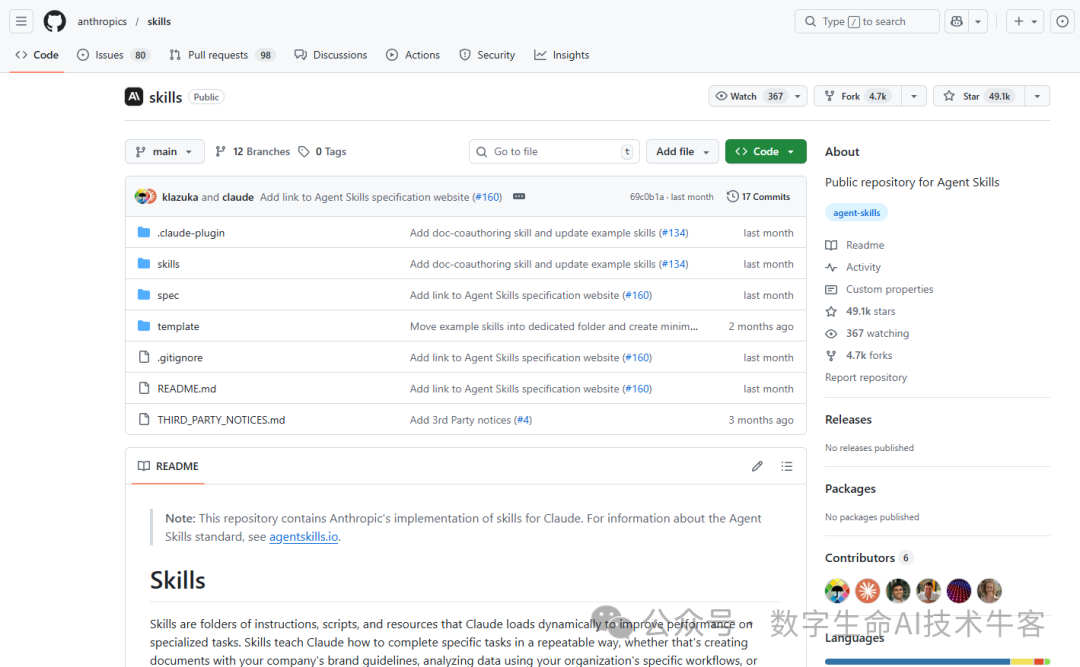
Task: Fork the skills repository
Action: click(858, 96)
